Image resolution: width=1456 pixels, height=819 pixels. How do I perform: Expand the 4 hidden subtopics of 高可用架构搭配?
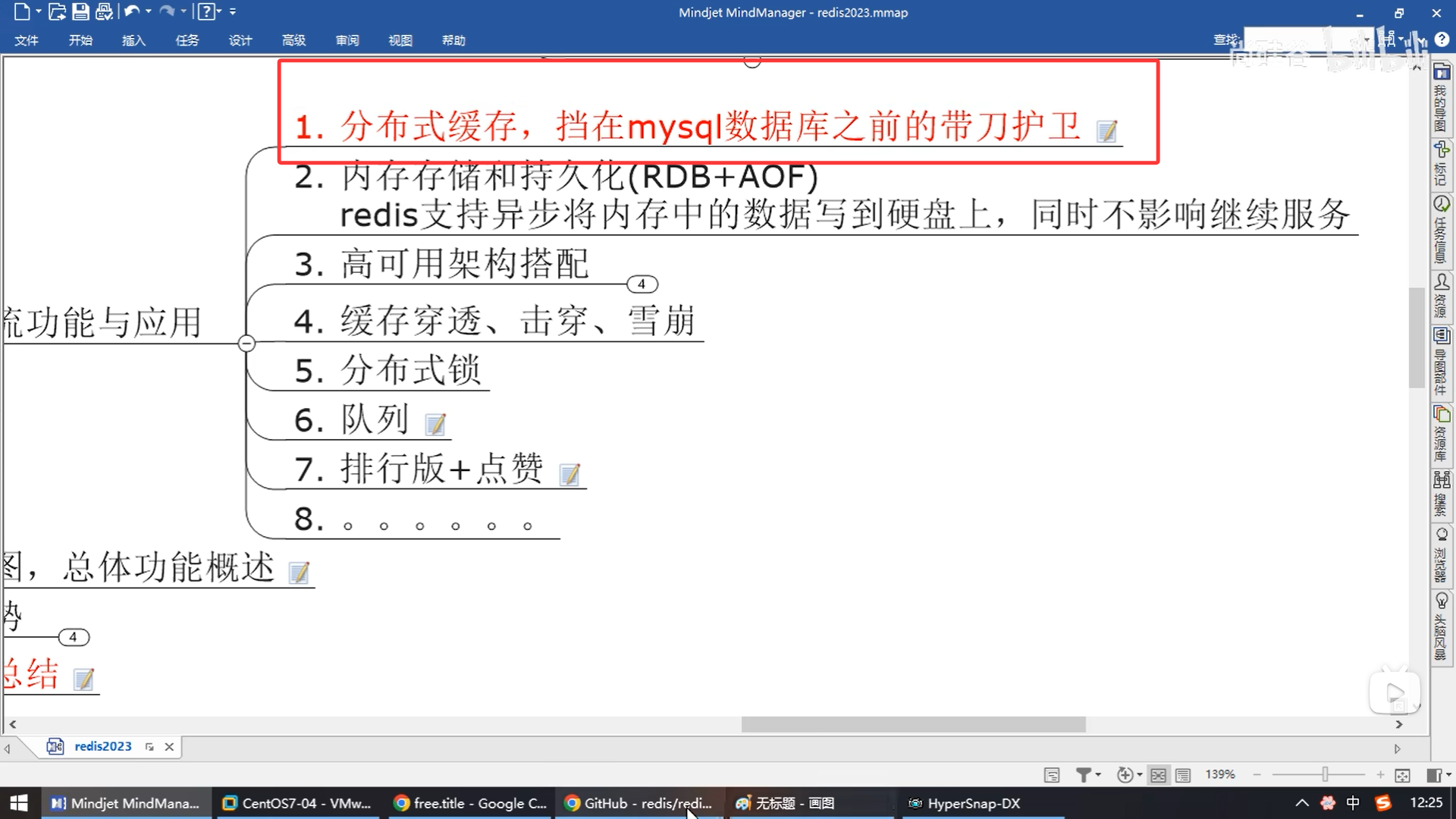642,284
